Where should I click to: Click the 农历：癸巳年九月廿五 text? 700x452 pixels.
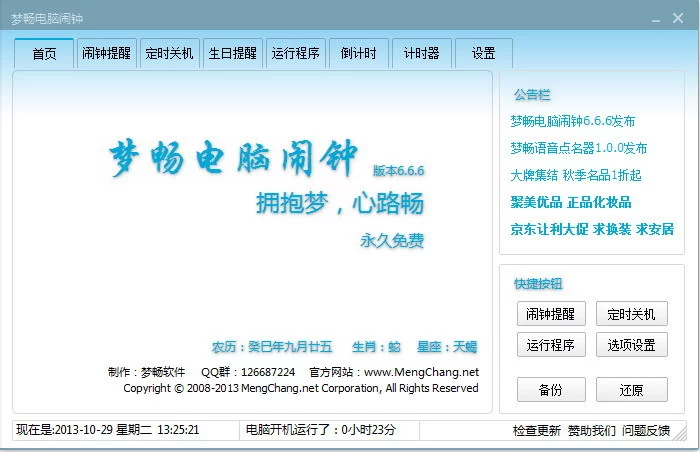272,347
